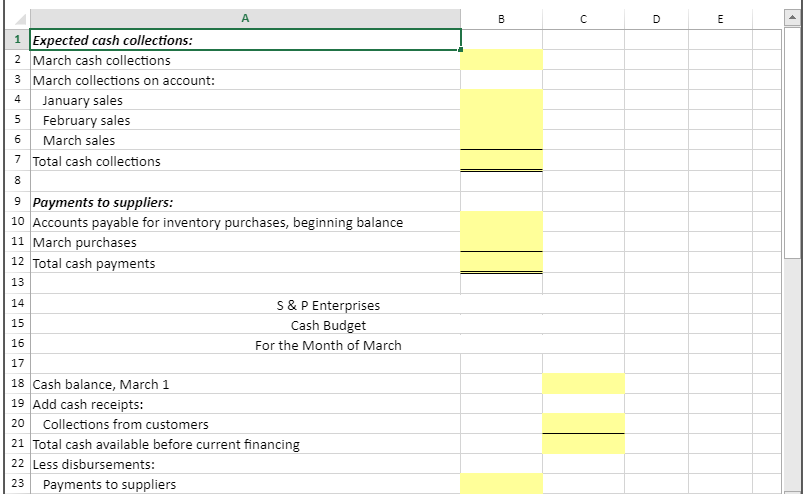The height and width of the screenshot is (502, 807).
Task: Select row 13 header
Action: pyautogui.click(x=17, y=282)
